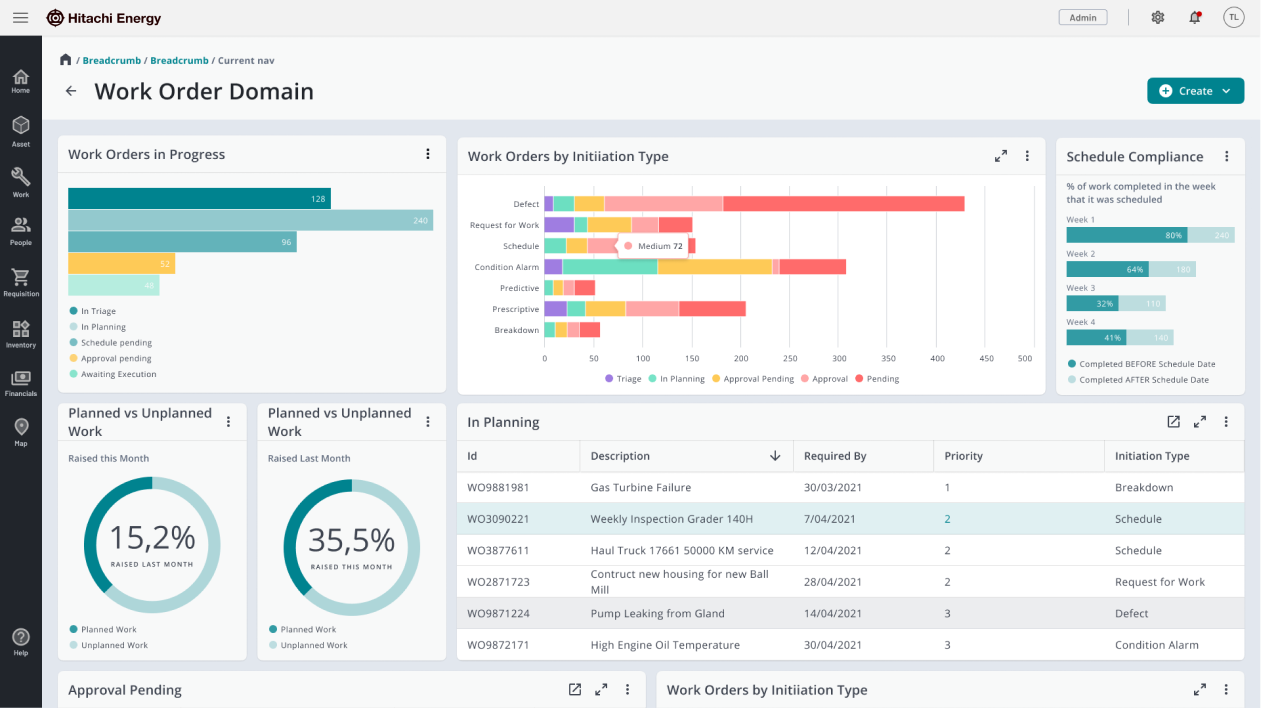The height and width of the screenshot is (708, 1280).
Task: Open In Planning table in new window
Action: pos(1173,422)
